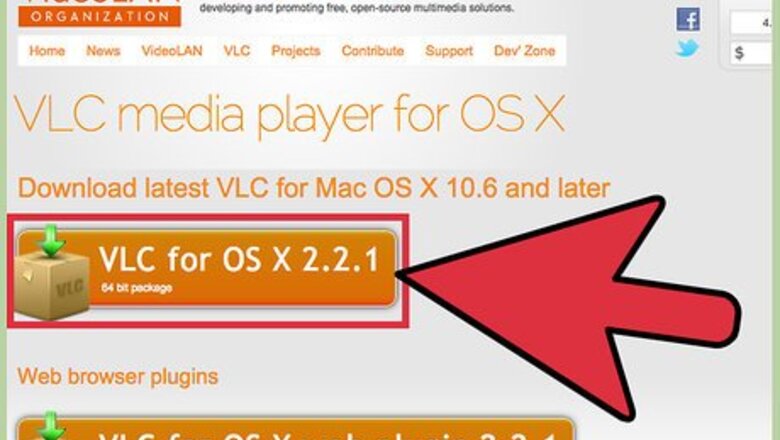
Task: Download VLC for OS X 2.2.1
Action: coord(207,269)
